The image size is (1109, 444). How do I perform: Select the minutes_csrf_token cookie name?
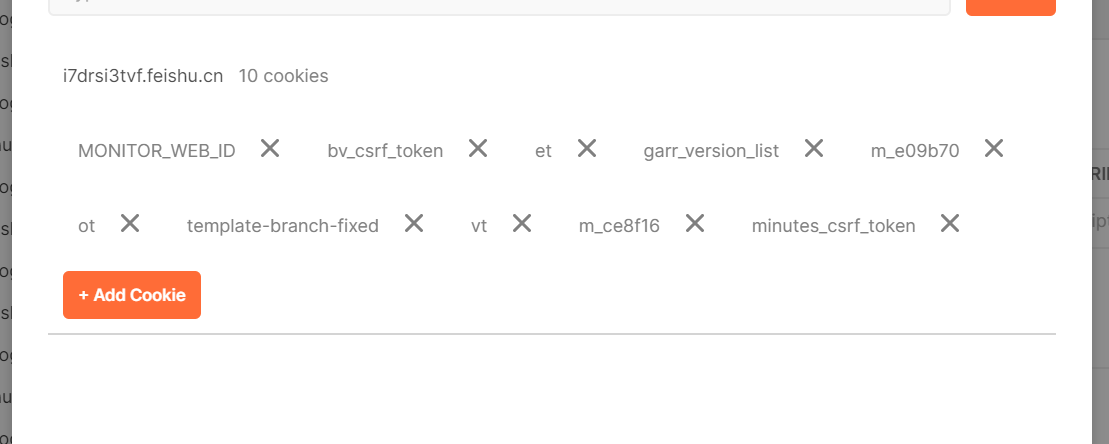pyautogui.click(x=834, y=226)
